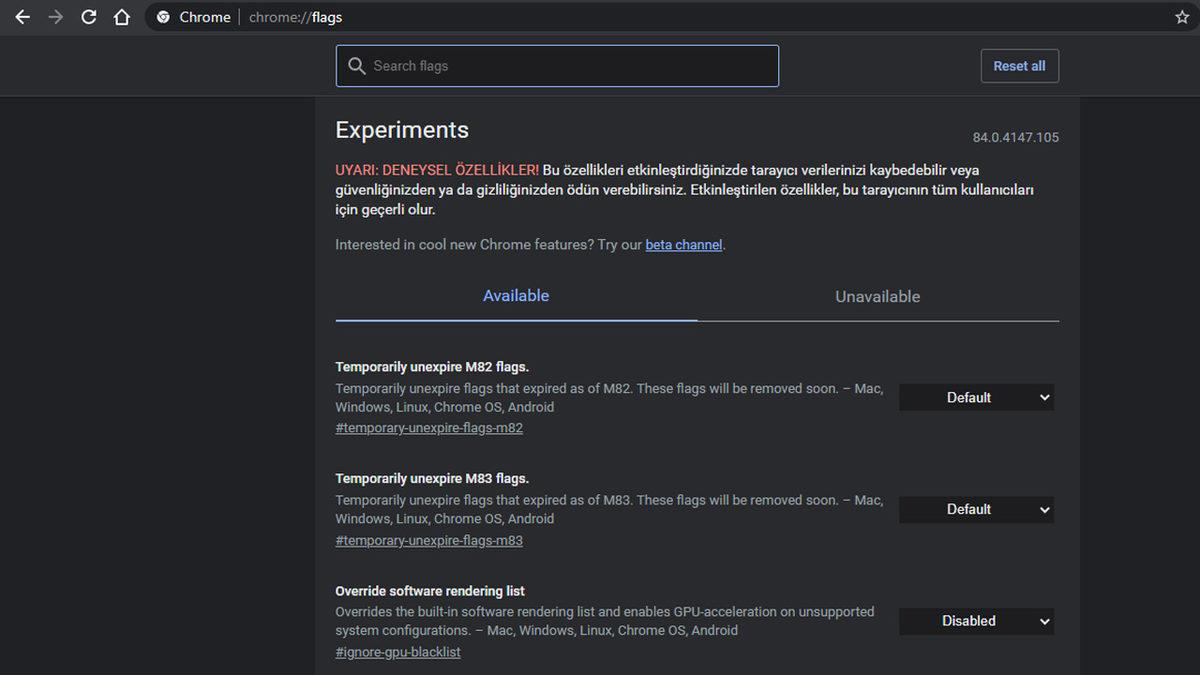Click the ignore-gpu-blacklist link
Image resolution: width=1200 pixels, height=675 pixels.
point(398,651)
